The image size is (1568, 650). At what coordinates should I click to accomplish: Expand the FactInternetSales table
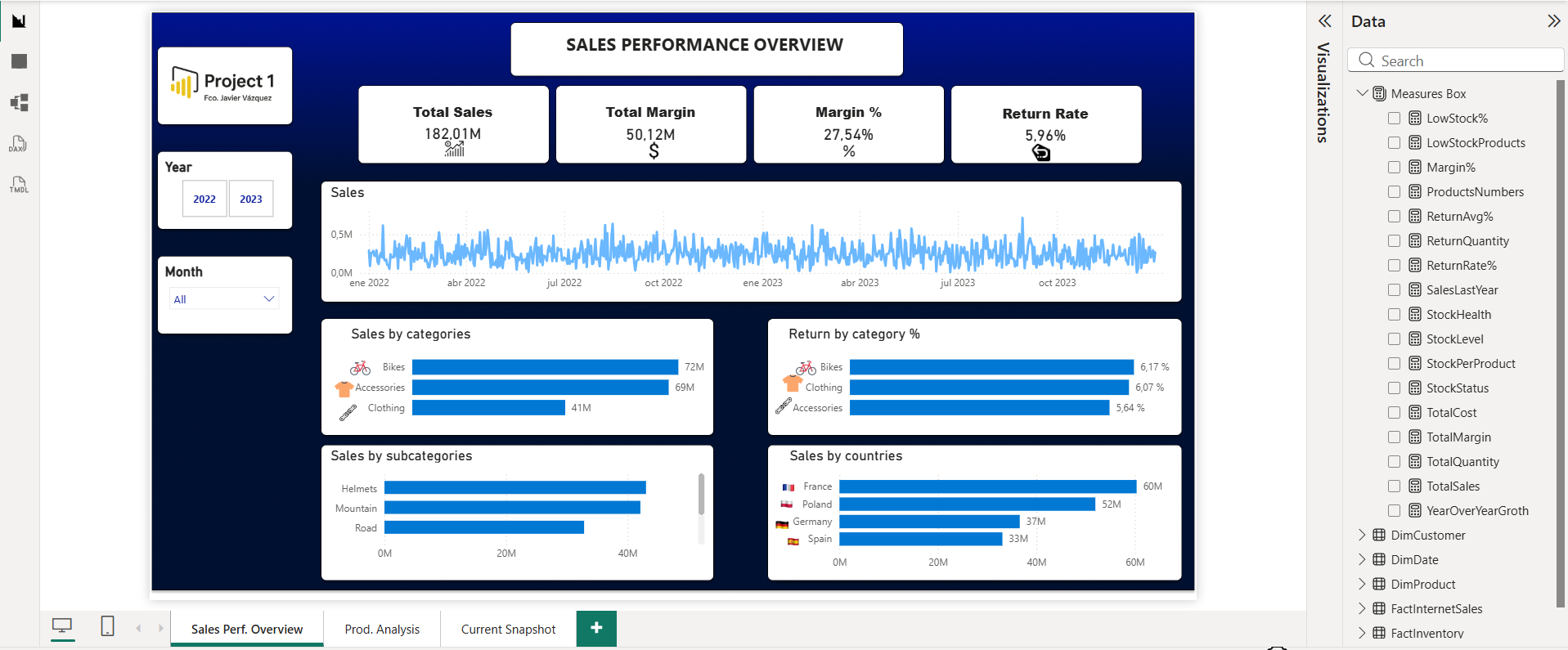coord(1362,608)
